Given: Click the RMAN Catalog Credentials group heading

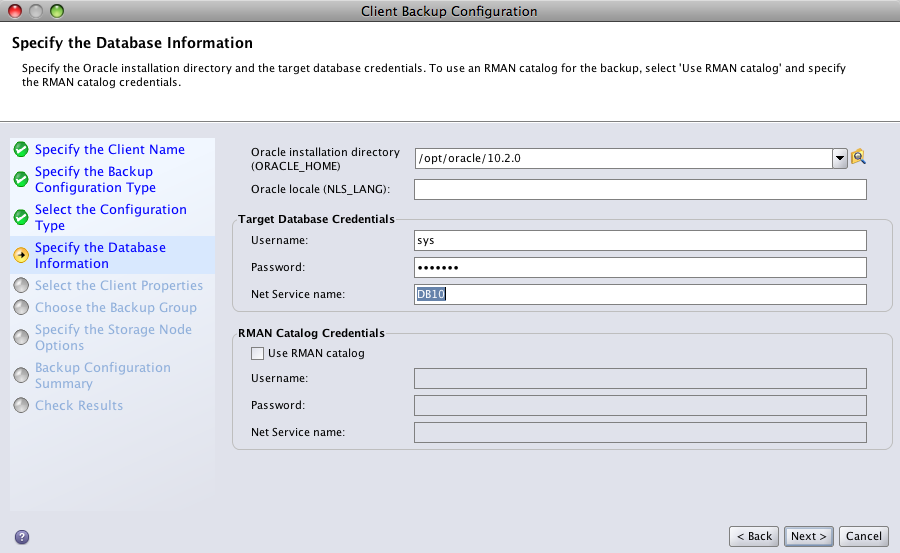Looking at the screenshot, I should pyautogui.click(x=311, y=333).
